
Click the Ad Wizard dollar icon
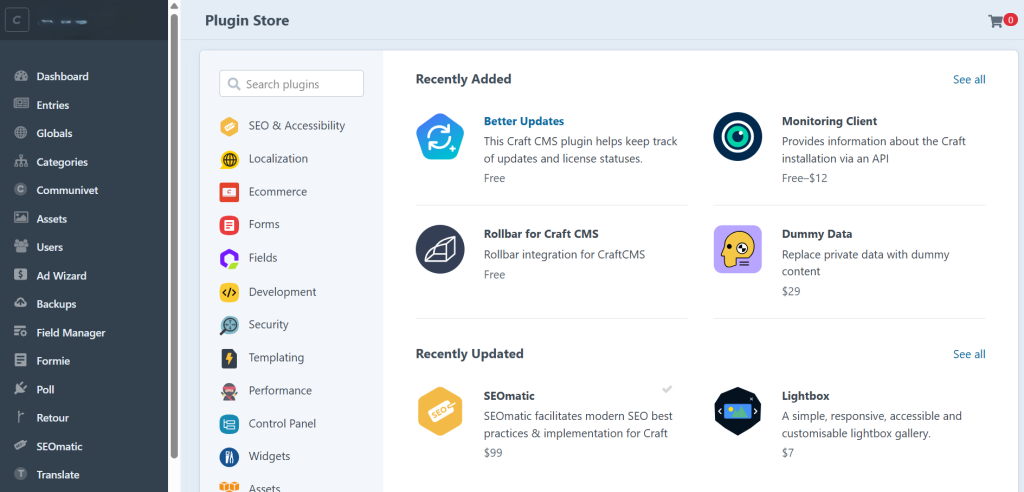pos(21,275)
